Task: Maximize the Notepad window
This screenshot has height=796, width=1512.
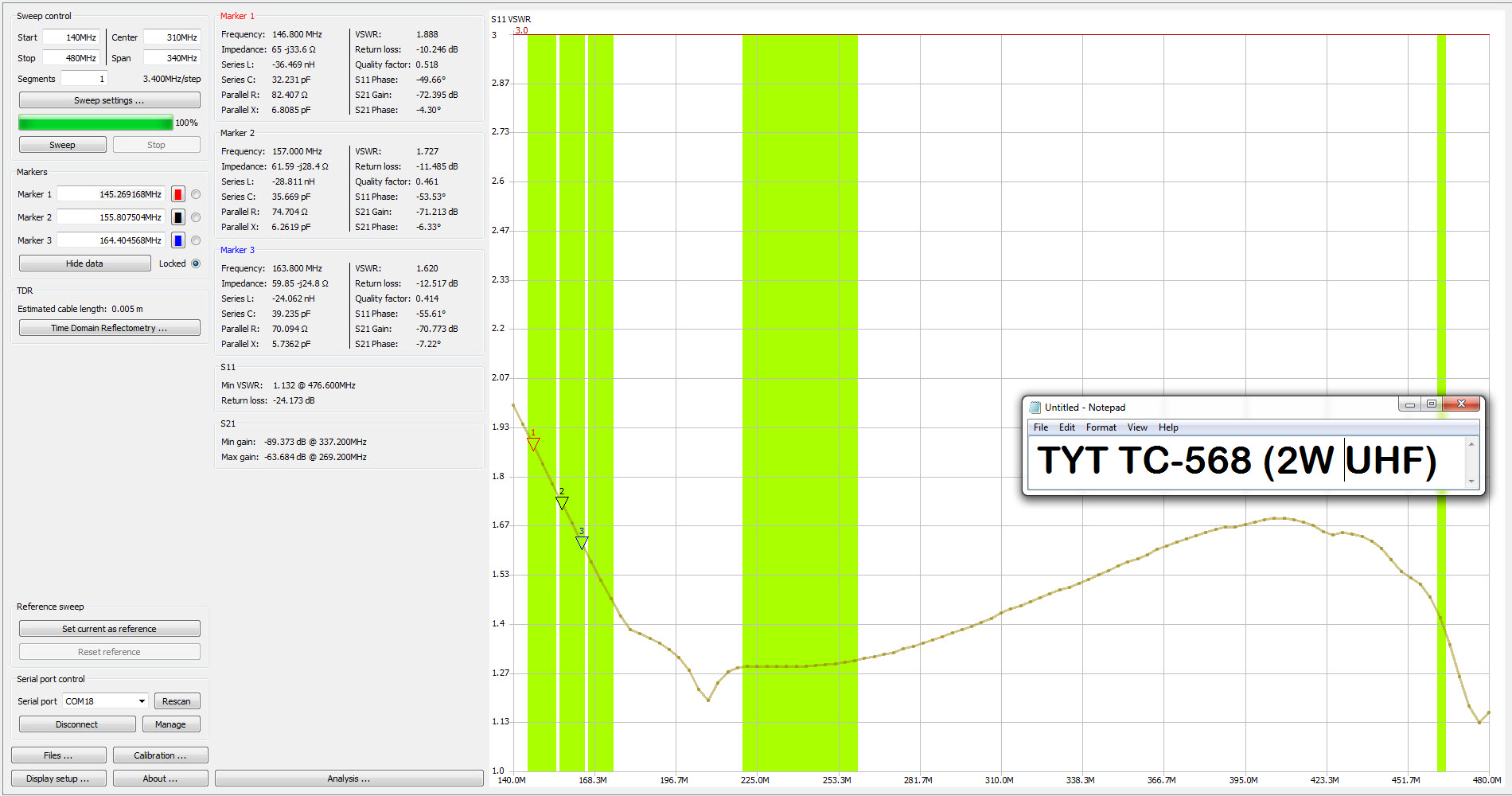Action: coord(1431,404)
